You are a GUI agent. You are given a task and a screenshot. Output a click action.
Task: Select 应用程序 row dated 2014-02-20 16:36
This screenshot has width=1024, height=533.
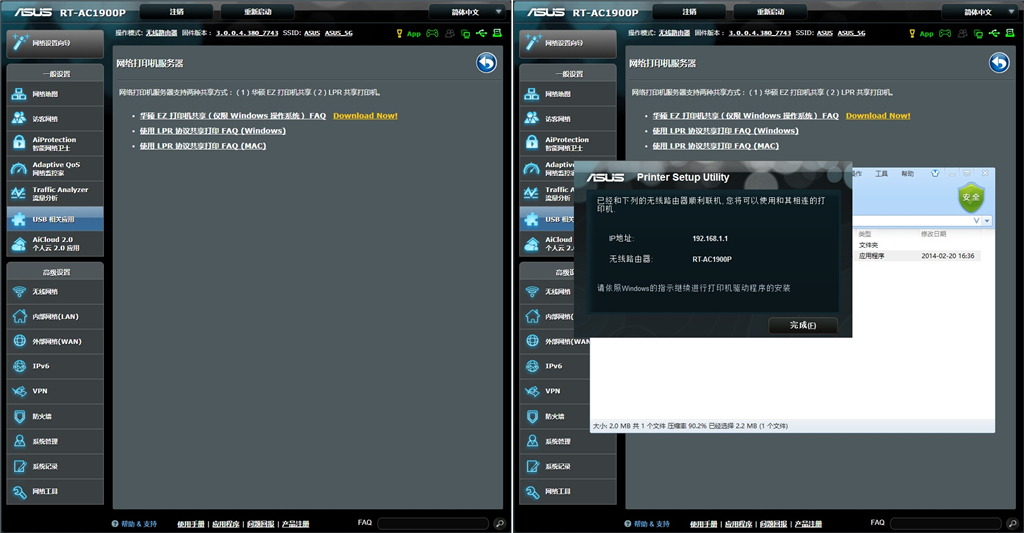(x=918, y=256)
